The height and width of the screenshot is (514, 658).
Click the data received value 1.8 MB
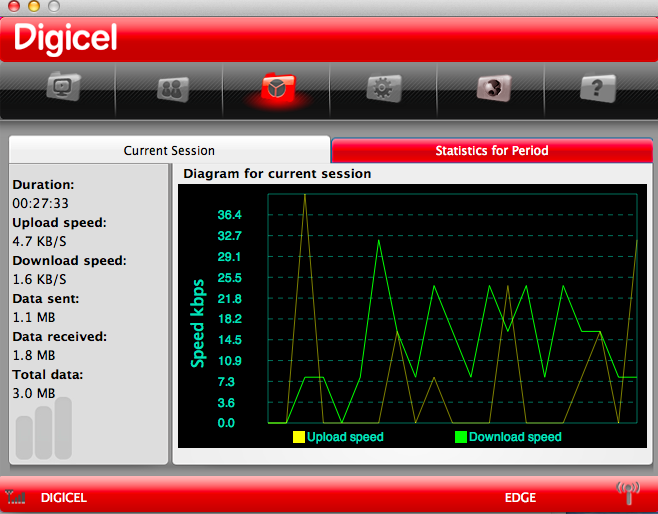coord(34,355)
